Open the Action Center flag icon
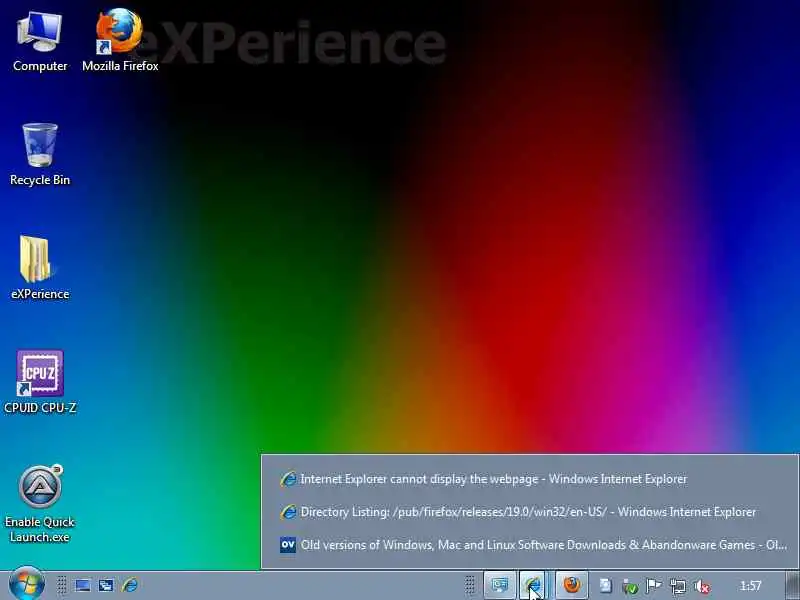This screenshot has width=800, height=600. click(654, 586)
